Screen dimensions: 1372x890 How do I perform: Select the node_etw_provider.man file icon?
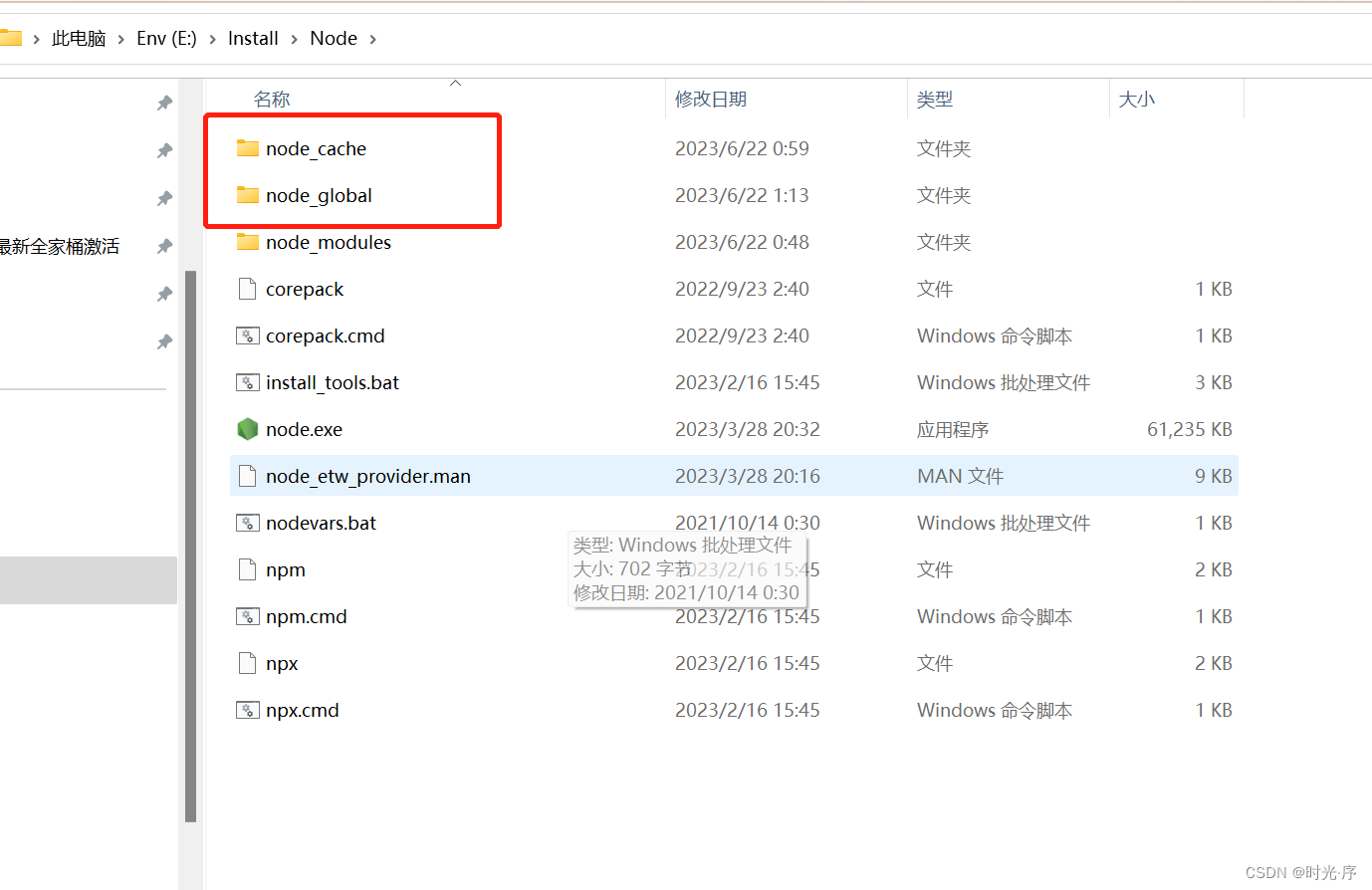point(248,476)
